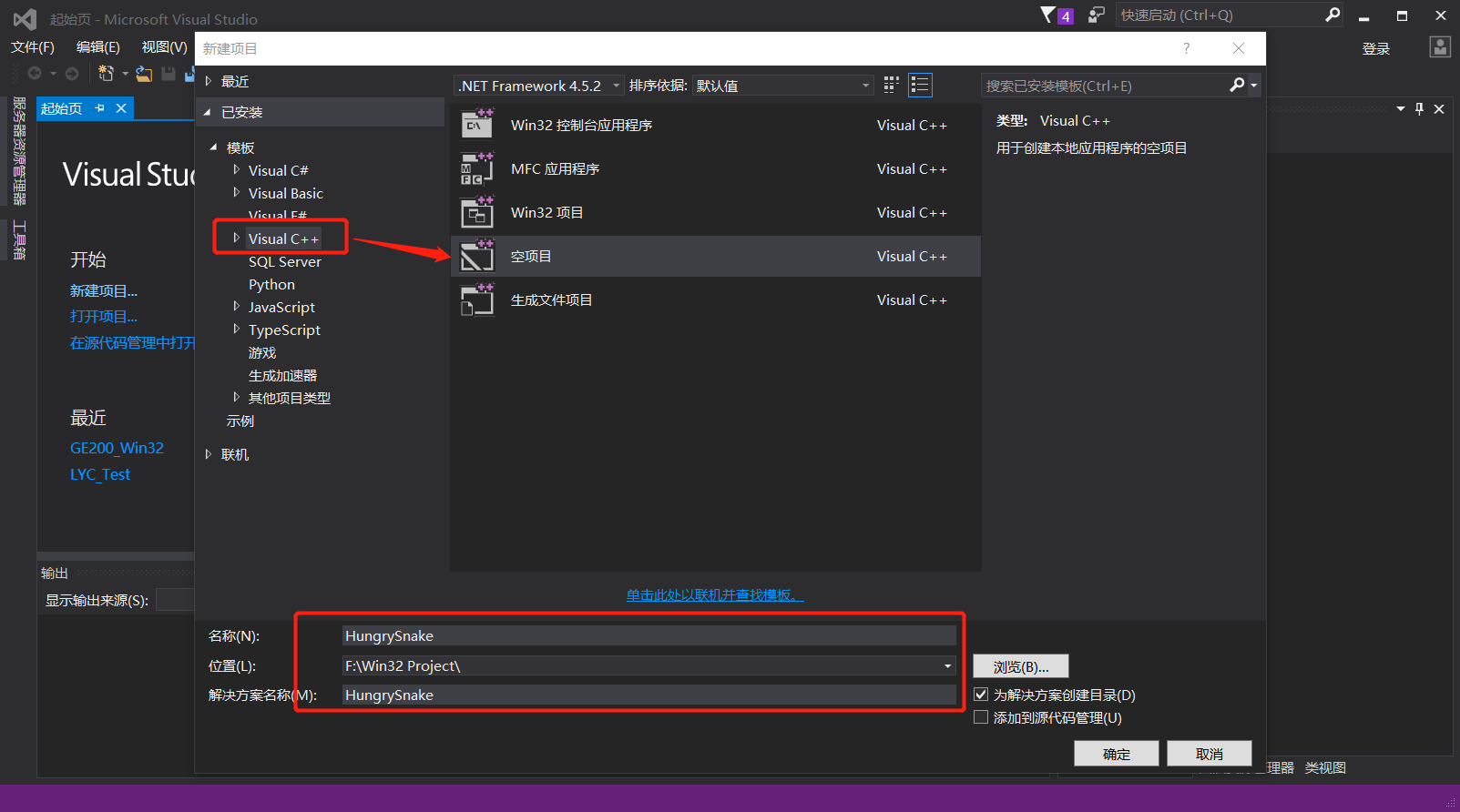1460x812 pixels.
Task: Close the right side panel
Action: (1439, 108)
